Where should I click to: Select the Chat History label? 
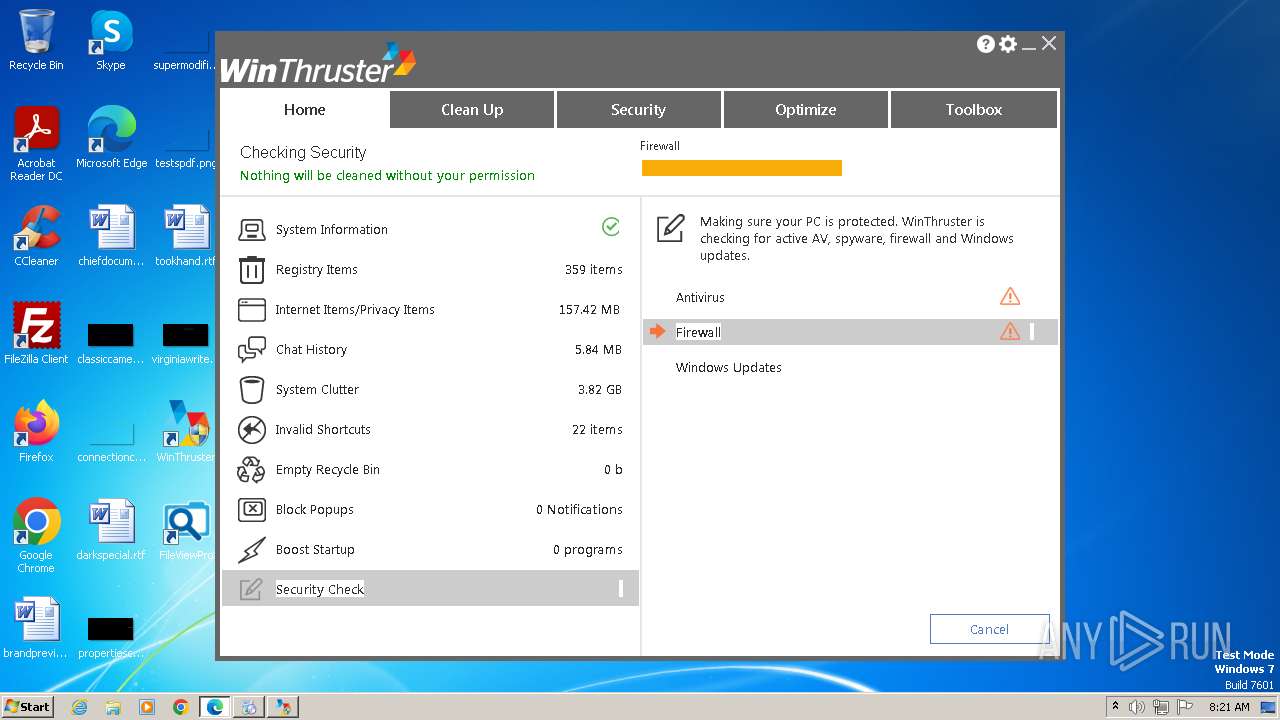[x=311, y=350]
